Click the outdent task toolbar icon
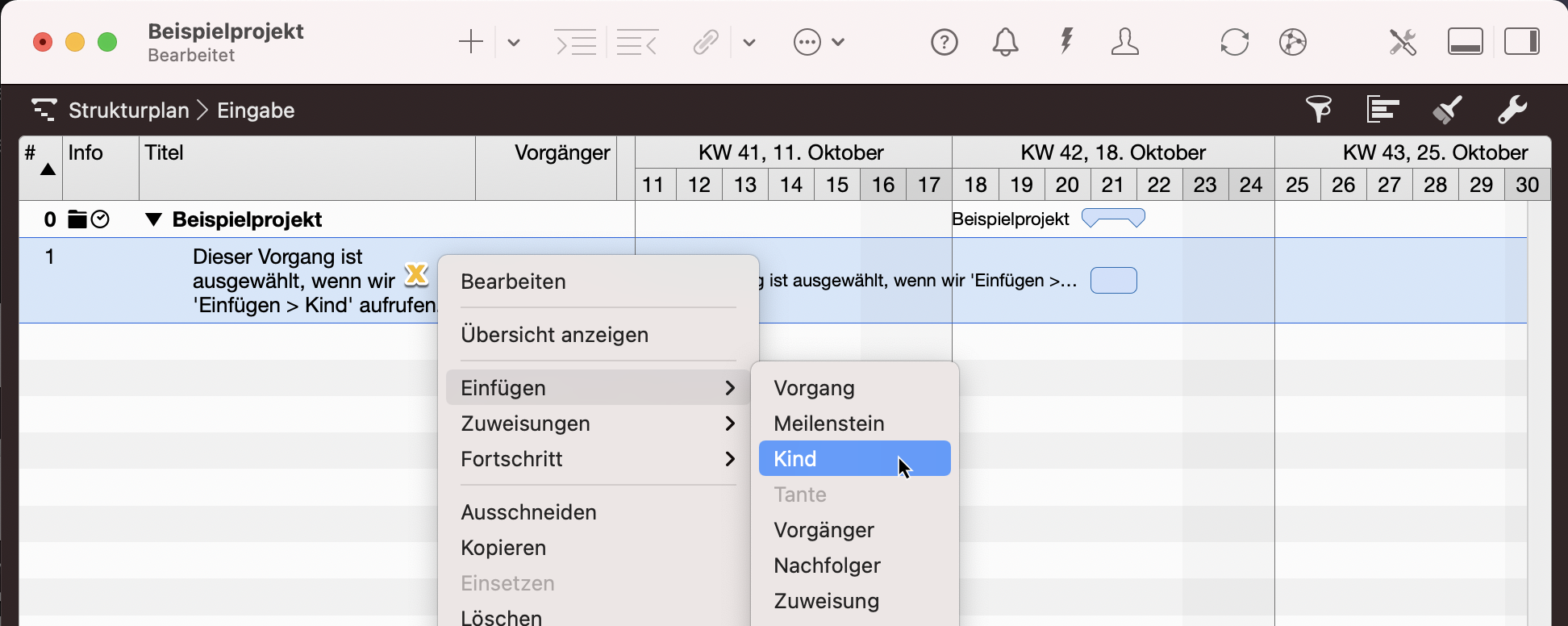The height and width of the screenshot is (626, 1568). [636, 42]
